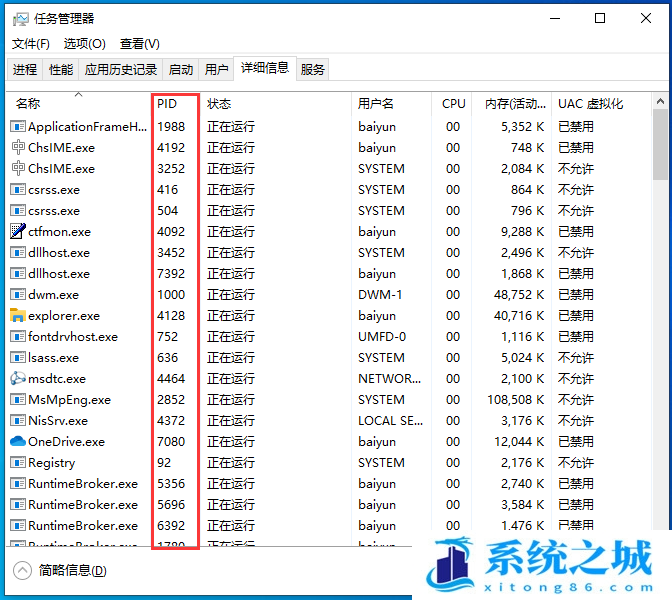Switch to the 性能 tab
This screenshot has height=600, width=672.
click(61, 70)
